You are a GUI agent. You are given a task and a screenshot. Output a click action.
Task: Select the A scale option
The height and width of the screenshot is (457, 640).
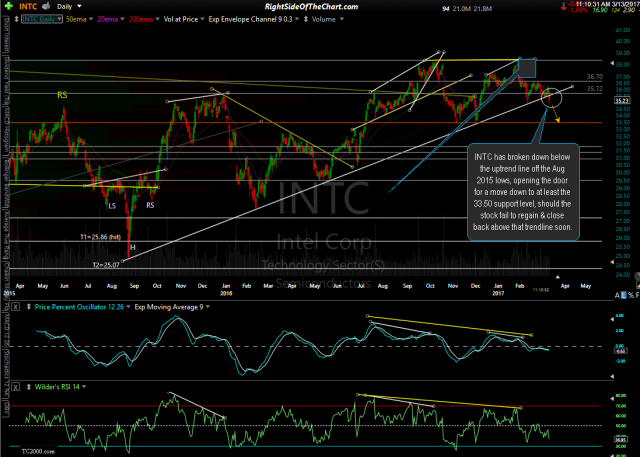tap(617, 295)
